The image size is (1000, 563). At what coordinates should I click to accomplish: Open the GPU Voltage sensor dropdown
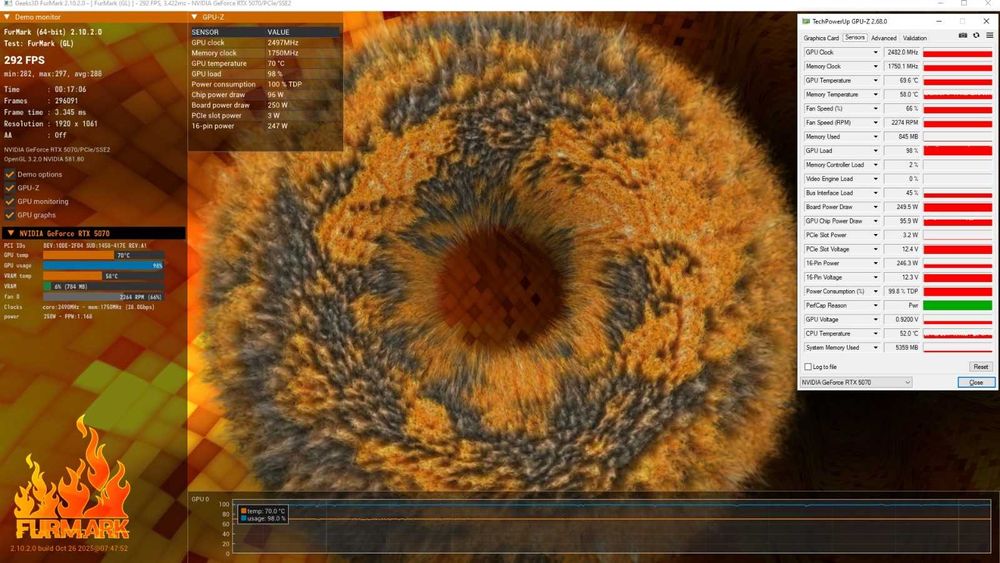875,319
